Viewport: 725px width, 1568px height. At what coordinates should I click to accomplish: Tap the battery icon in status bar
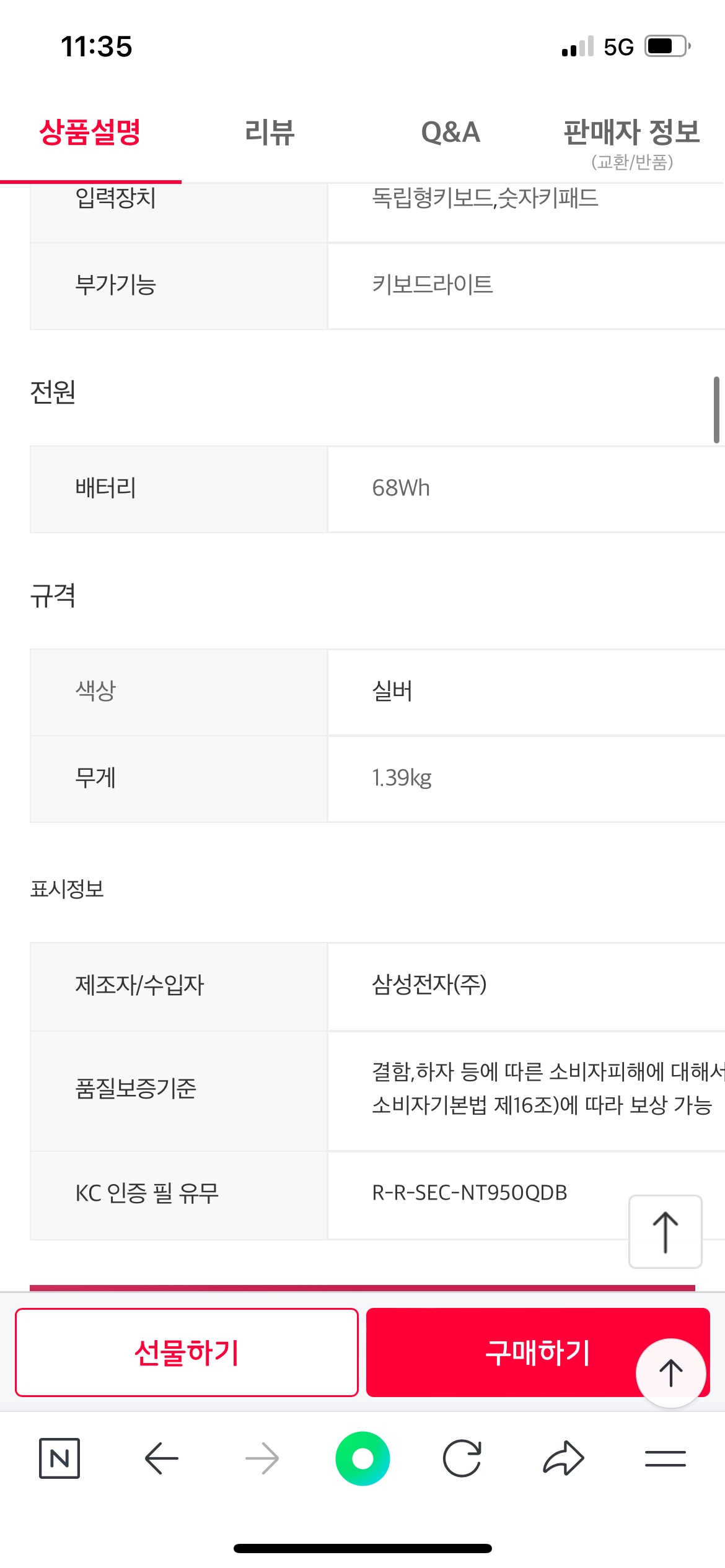(x=667, y=46)
